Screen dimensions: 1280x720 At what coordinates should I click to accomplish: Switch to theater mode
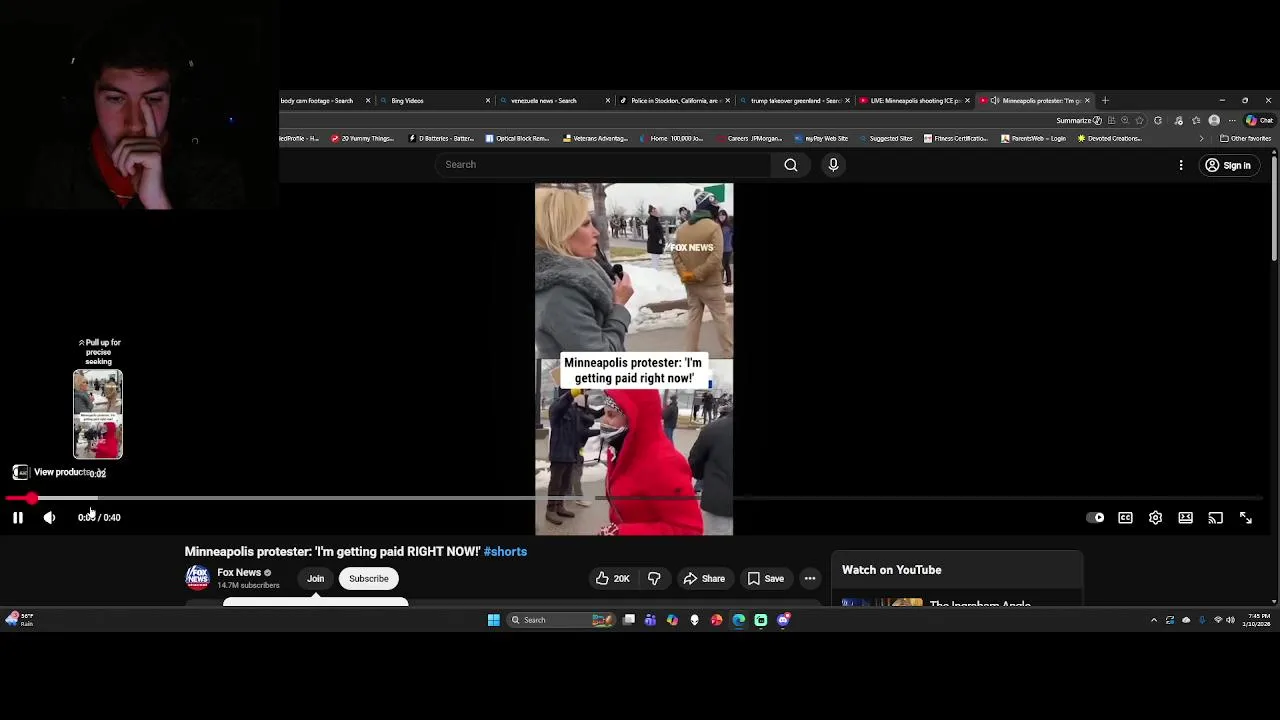point(1185,517)
